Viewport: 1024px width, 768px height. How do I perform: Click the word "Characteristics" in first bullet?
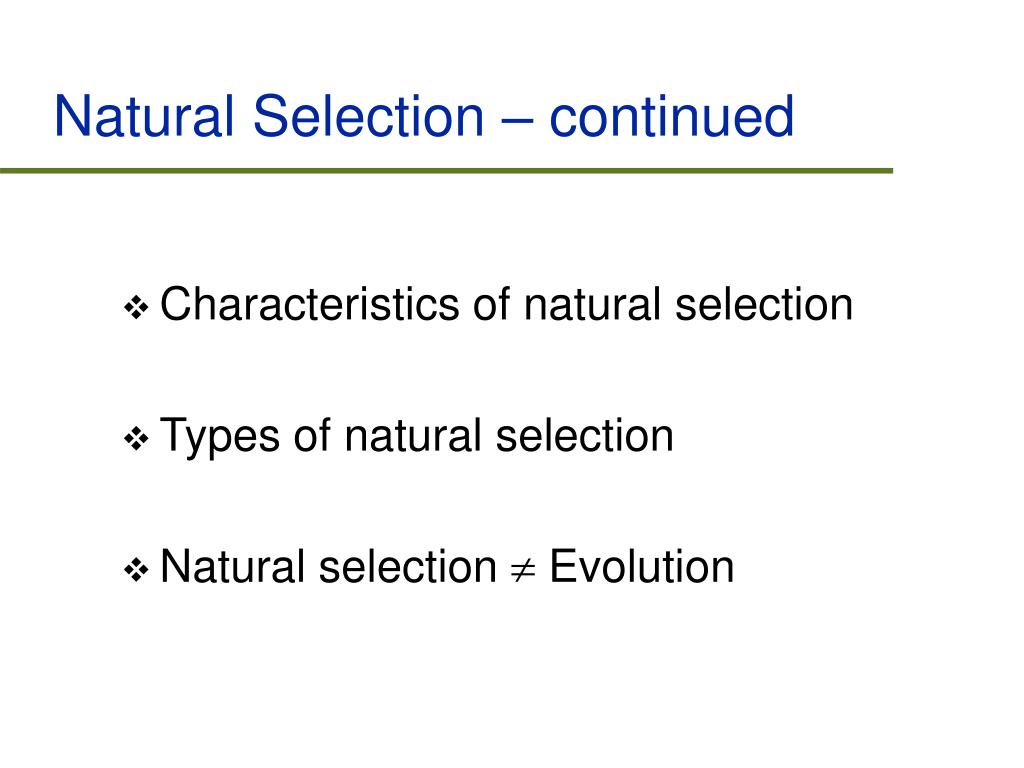coord(310,304)
